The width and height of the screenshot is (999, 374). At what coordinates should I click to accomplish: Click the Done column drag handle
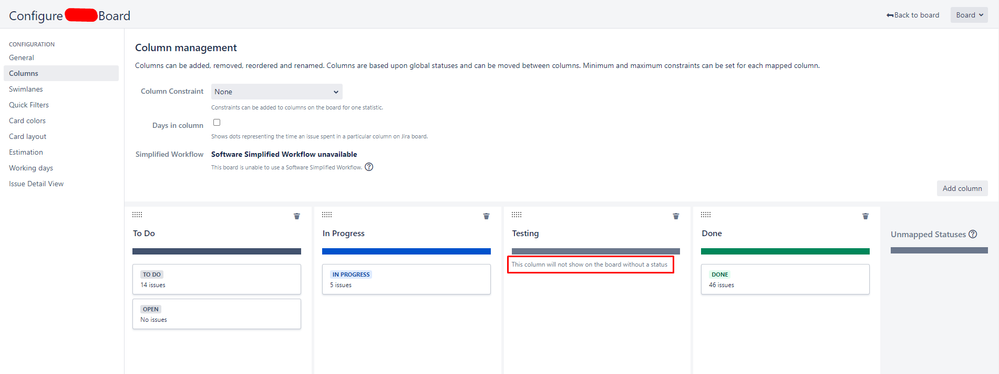[706, 215]
